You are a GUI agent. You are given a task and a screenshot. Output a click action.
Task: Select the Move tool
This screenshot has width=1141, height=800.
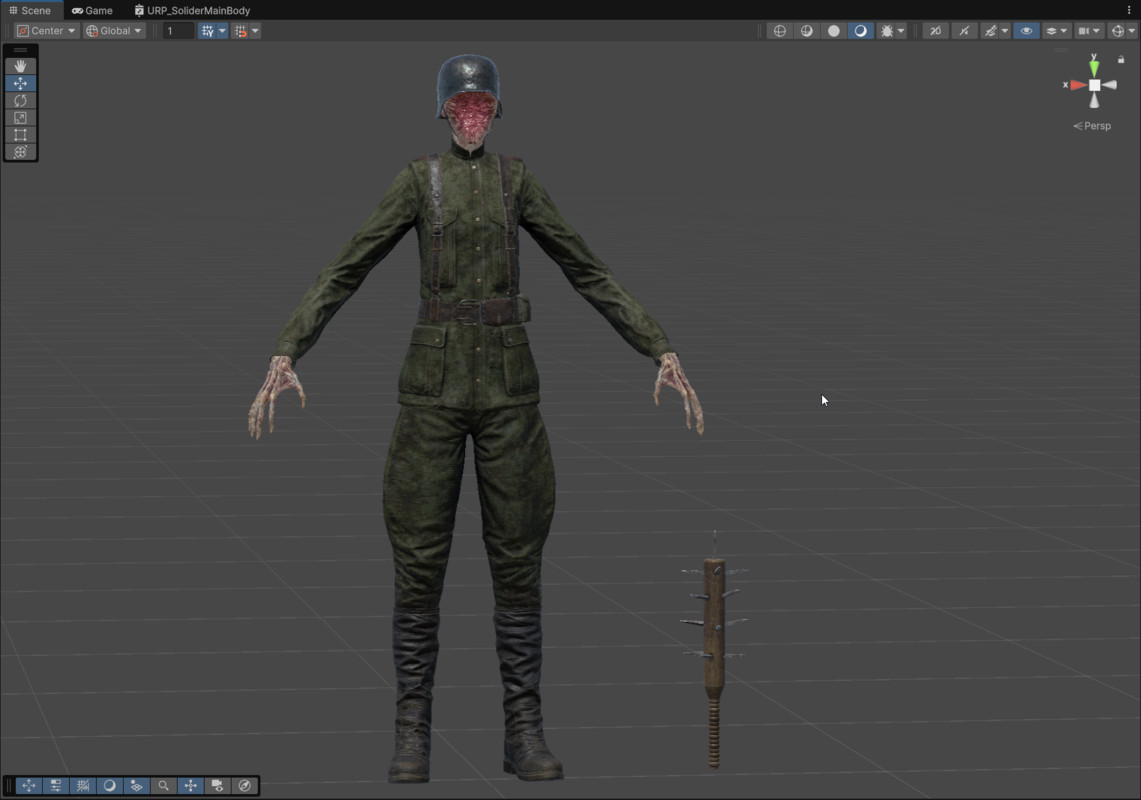(x=20, y=84)
